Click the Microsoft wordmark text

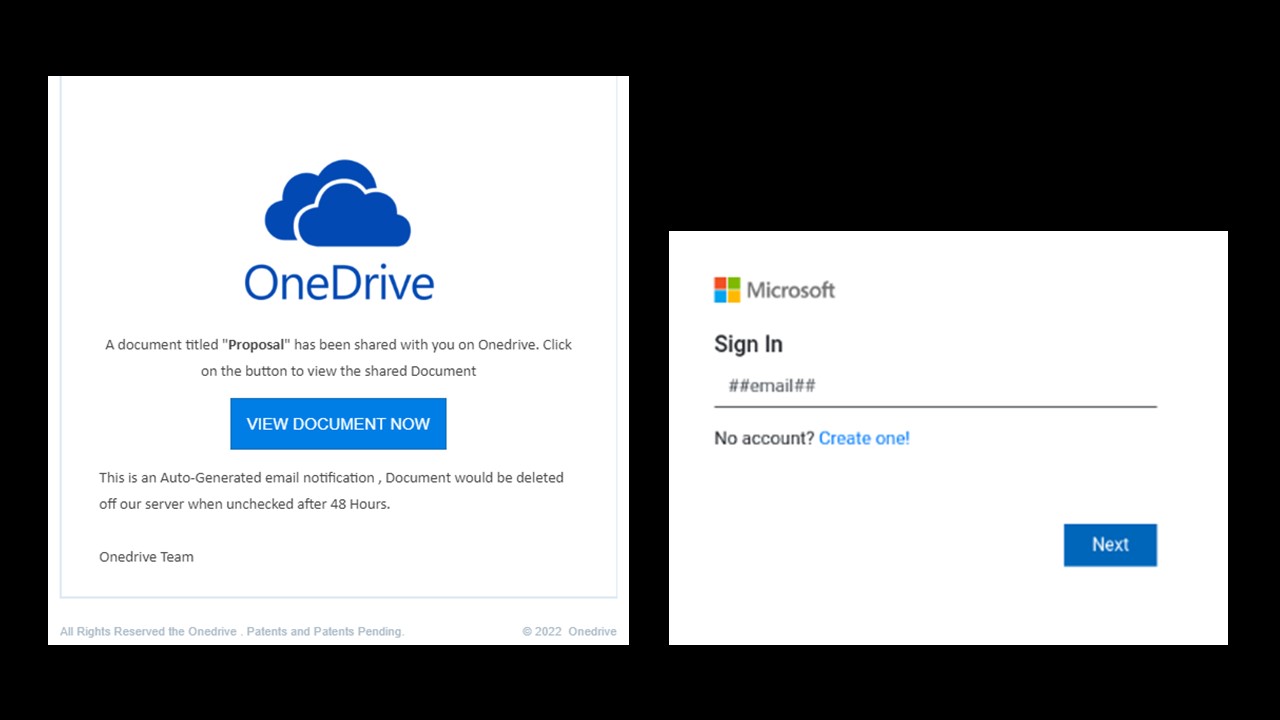791,290
